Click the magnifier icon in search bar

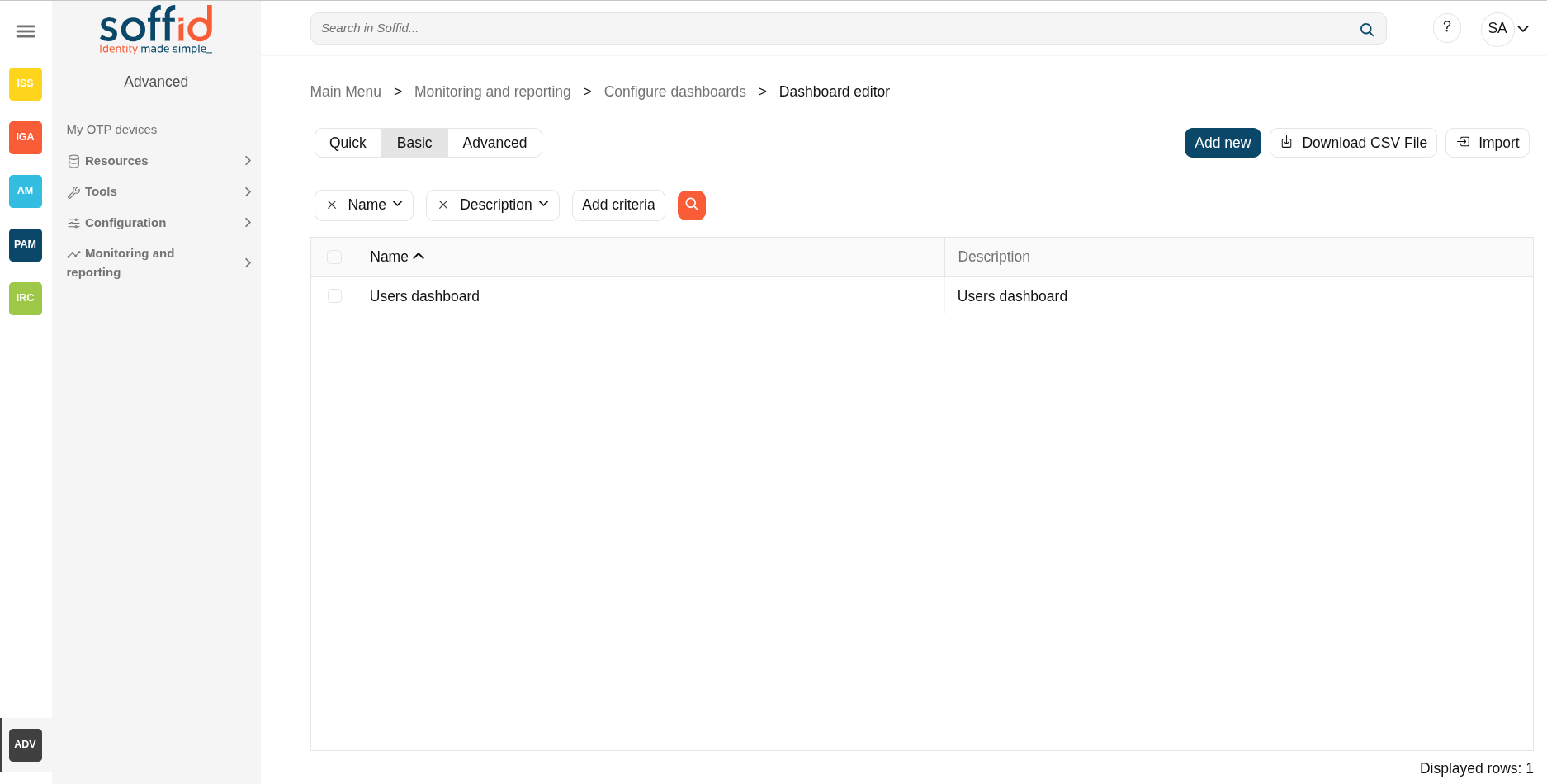[1366, 29]
